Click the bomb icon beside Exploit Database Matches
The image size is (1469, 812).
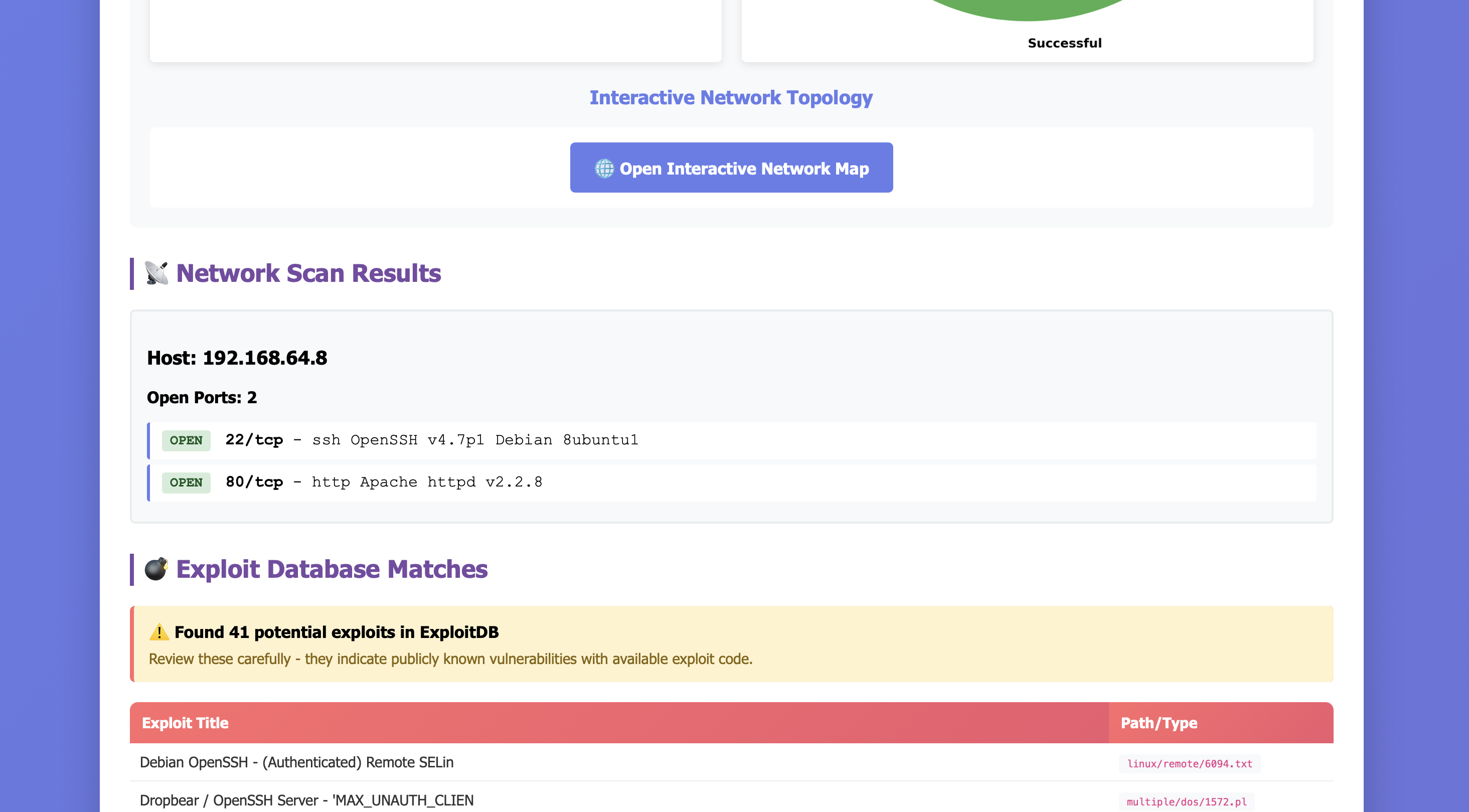tap(155, 569)
